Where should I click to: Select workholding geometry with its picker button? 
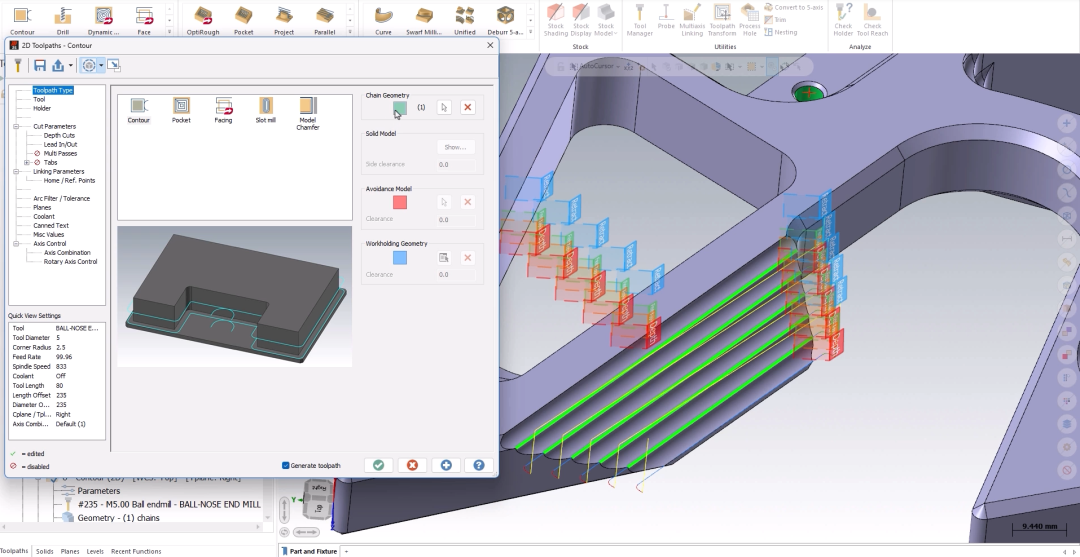(444, 258)
